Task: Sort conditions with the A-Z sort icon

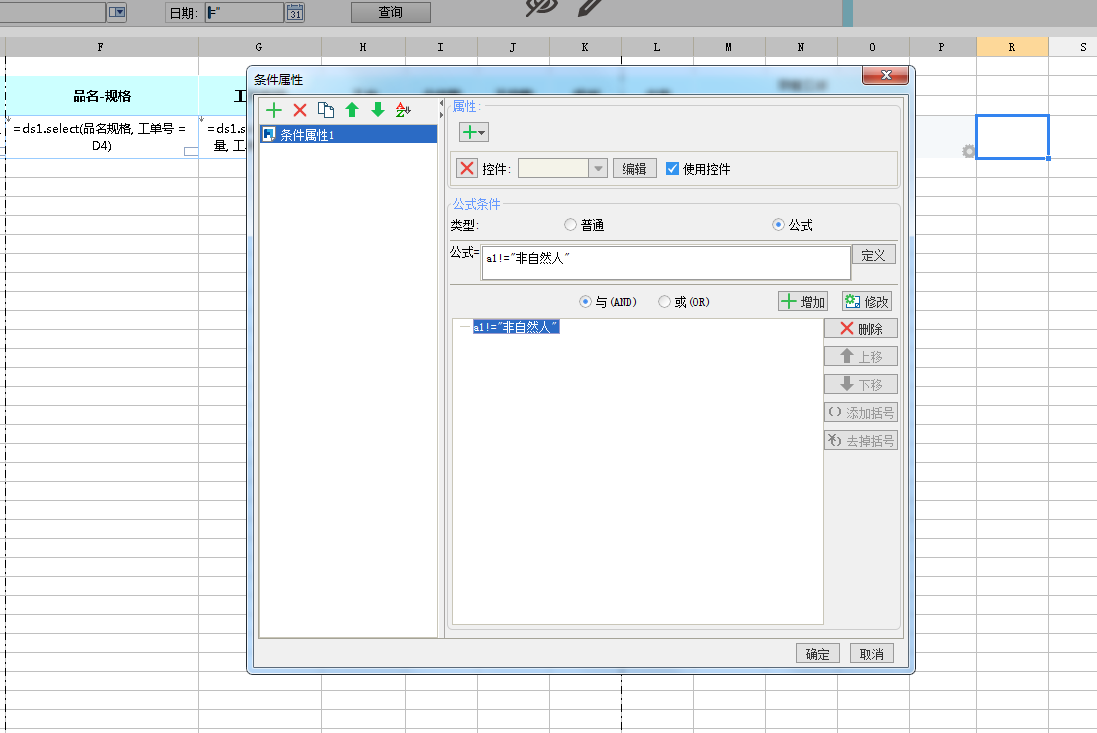Action: [x=403, y=110]
